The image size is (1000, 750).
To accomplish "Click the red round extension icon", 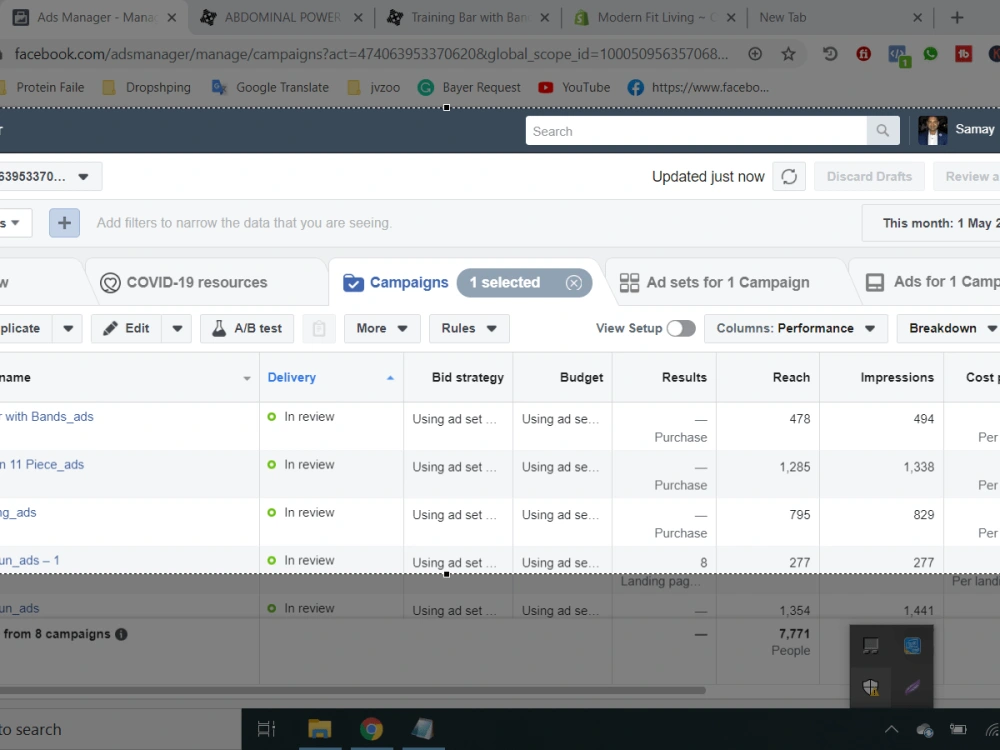I will pyautogui.click(x=864, y=54).
